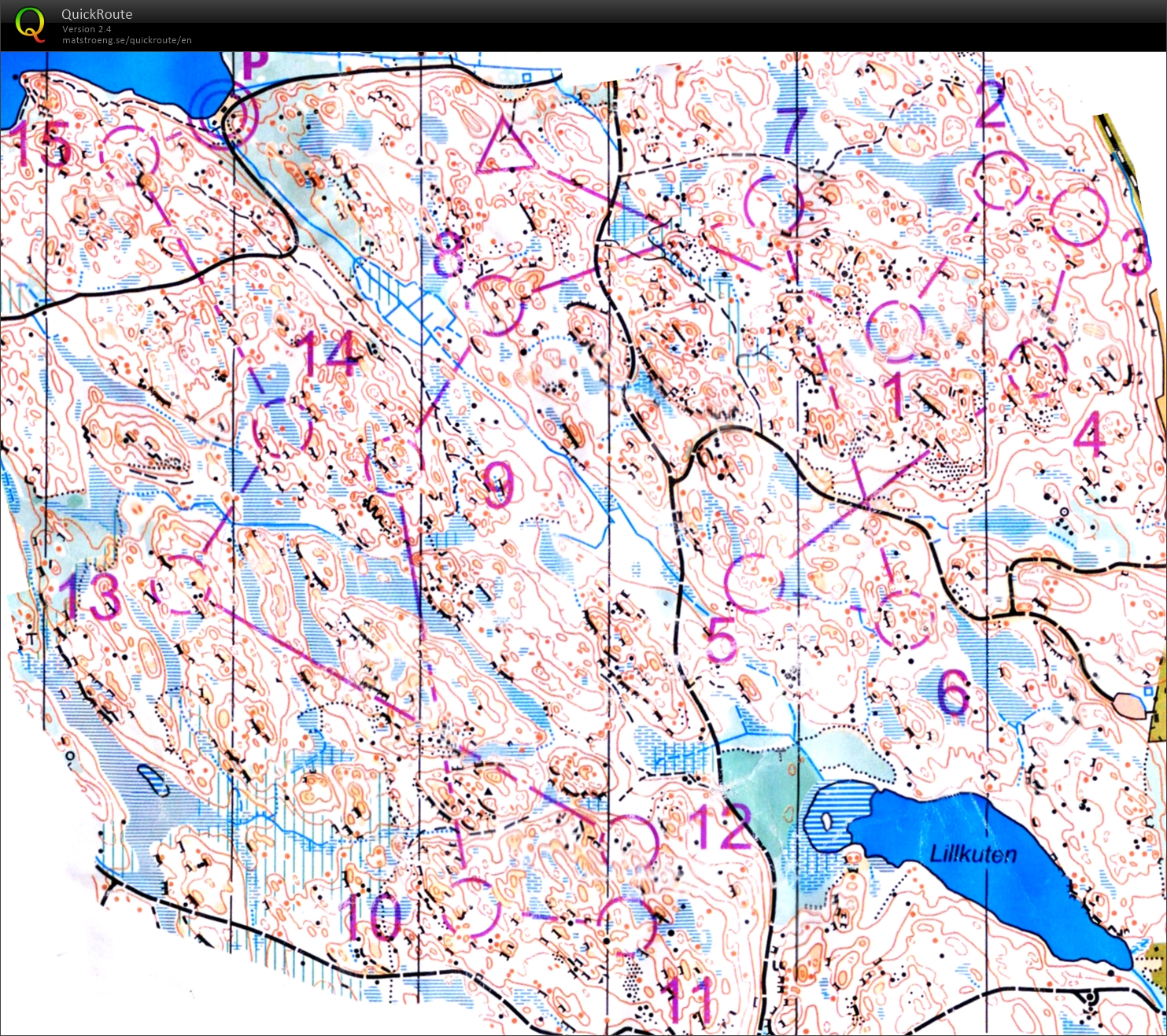This screenshot has width=1167, height=1036.
Task: Click control number 8 label
Action: [x=449, y=254]
